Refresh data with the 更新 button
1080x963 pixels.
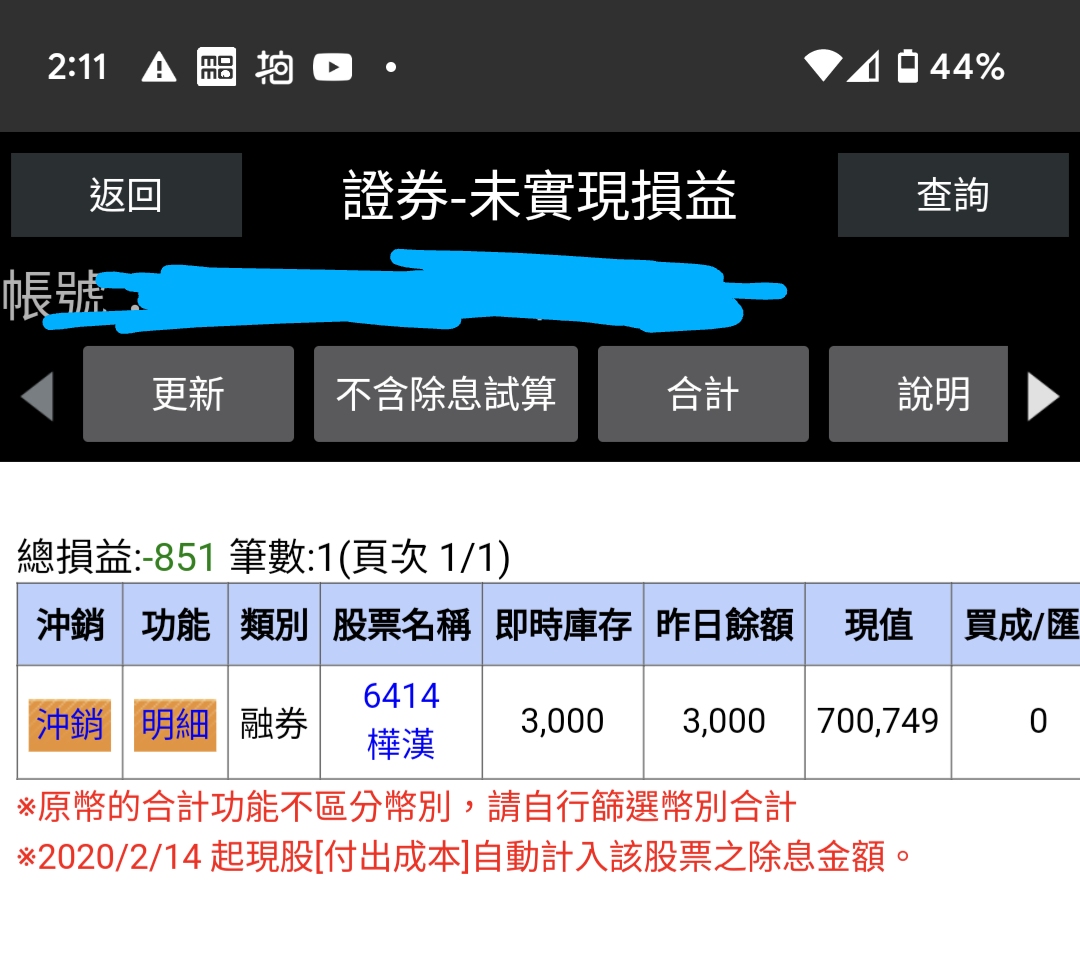coord(188,394)
